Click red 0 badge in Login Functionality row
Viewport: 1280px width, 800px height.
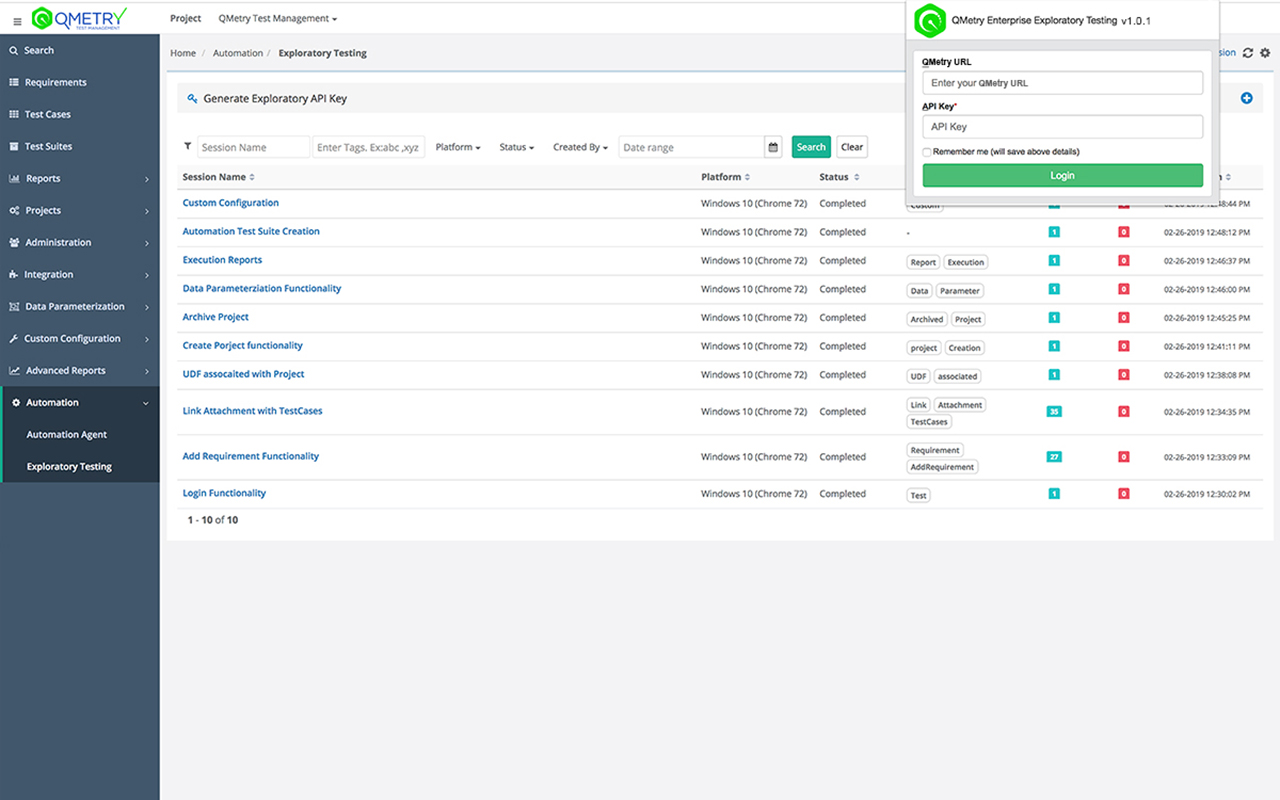pyautogui.click(x=1124, y=493)
